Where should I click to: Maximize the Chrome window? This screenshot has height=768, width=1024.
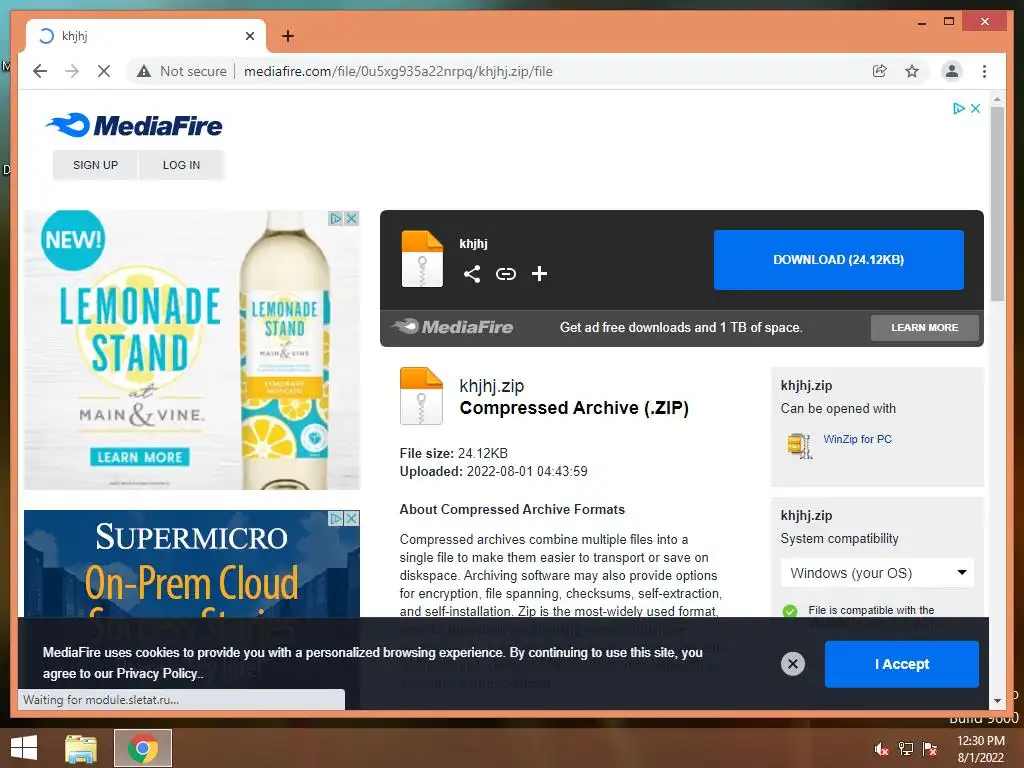pos(949,22)
